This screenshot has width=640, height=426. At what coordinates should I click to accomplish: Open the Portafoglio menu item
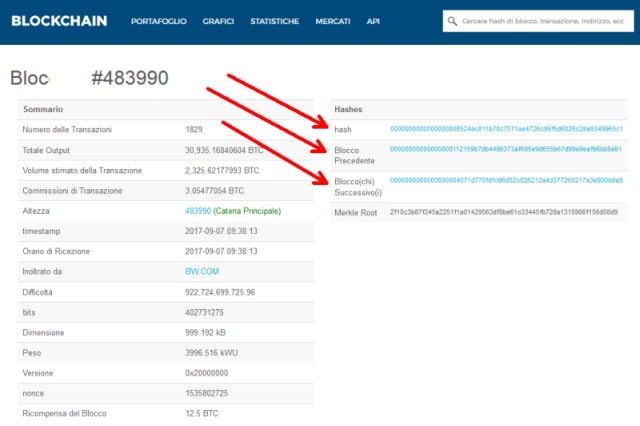pos(159,21)
